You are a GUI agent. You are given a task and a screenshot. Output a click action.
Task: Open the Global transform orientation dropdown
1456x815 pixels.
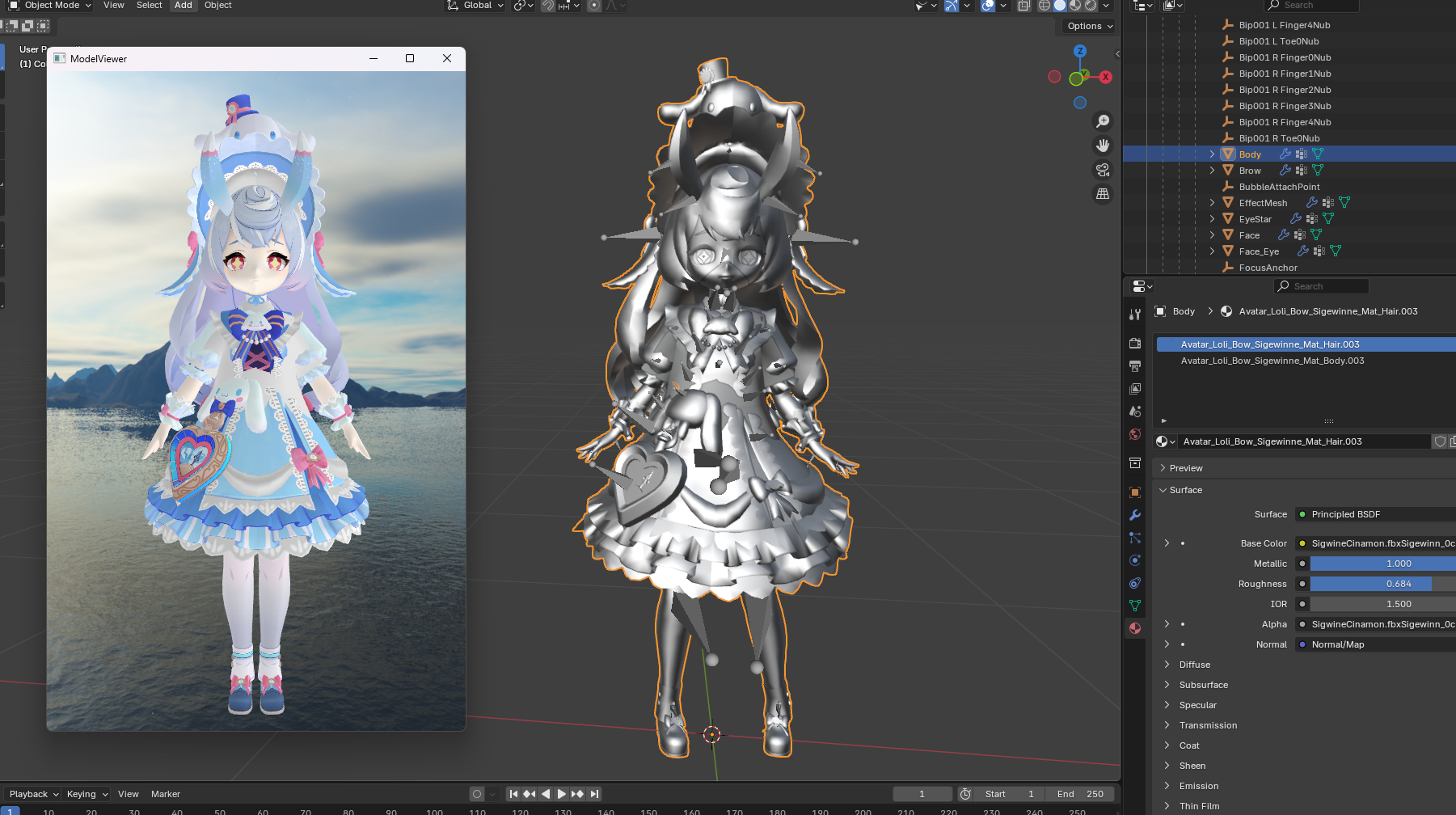pyautogui.click(x=476, y=6)
